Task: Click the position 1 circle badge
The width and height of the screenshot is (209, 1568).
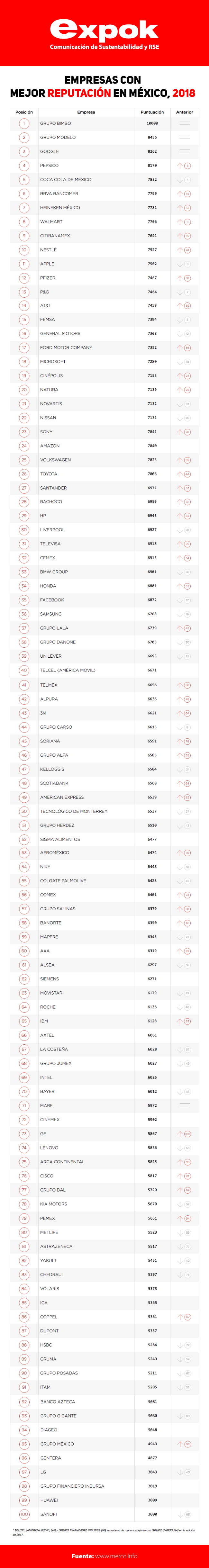Action: coord(24,123)
